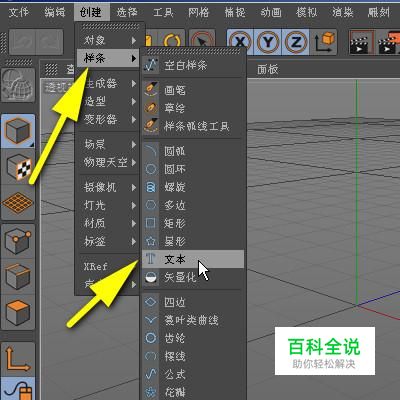Choose 齿轮 cogwheel spline icon

151,338
